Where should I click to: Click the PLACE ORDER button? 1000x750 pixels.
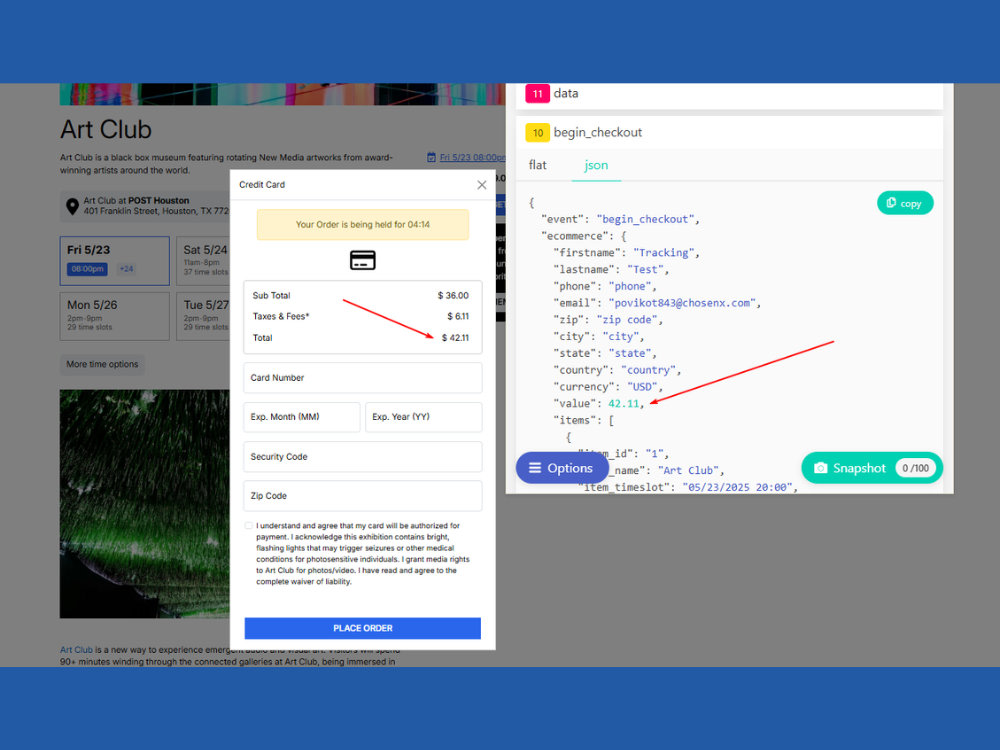point(362,628)
